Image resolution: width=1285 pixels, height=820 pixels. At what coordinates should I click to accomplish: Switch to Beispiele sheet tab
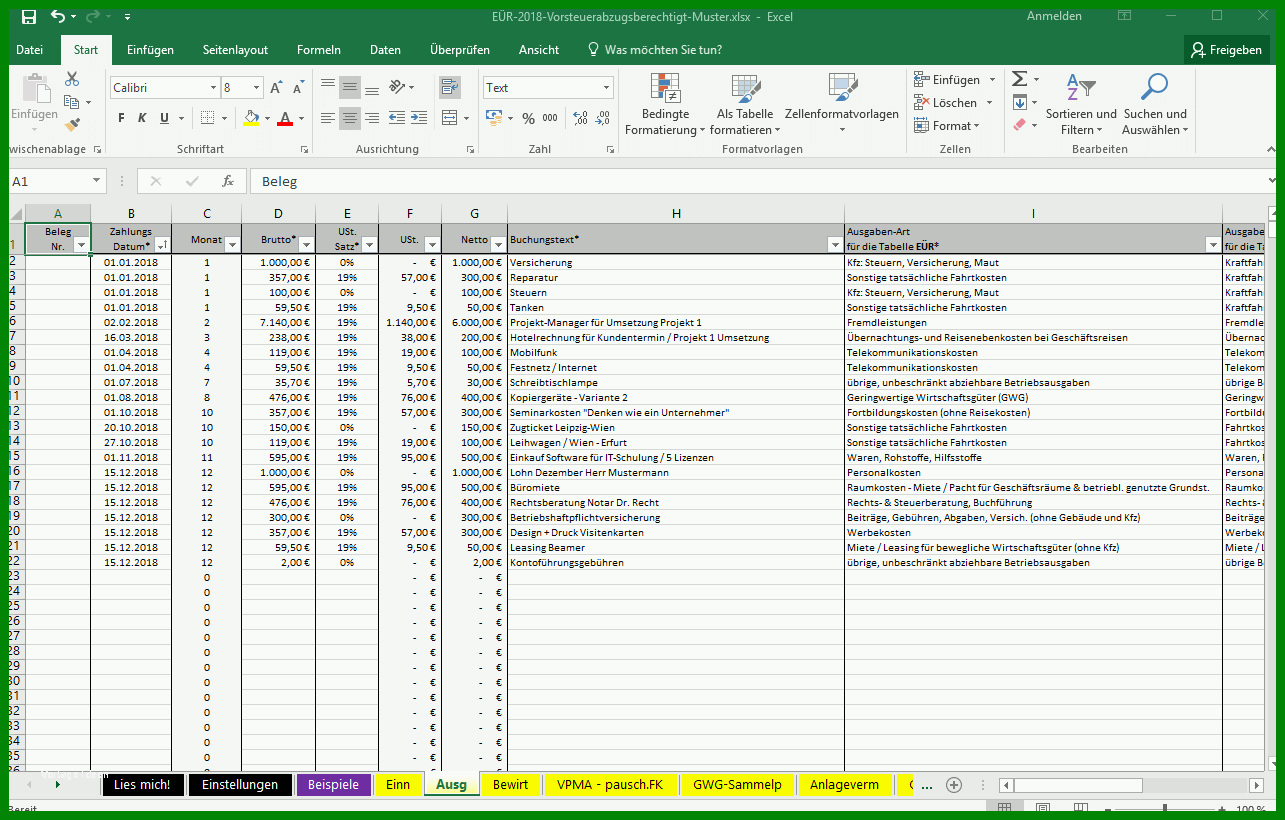pos(334,785)
